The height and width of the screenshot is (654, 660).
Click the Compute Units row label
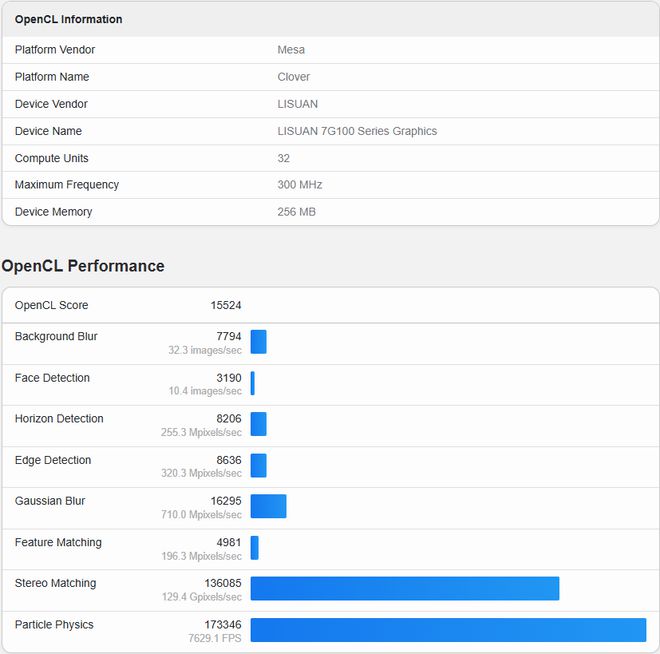click(51, 158)
